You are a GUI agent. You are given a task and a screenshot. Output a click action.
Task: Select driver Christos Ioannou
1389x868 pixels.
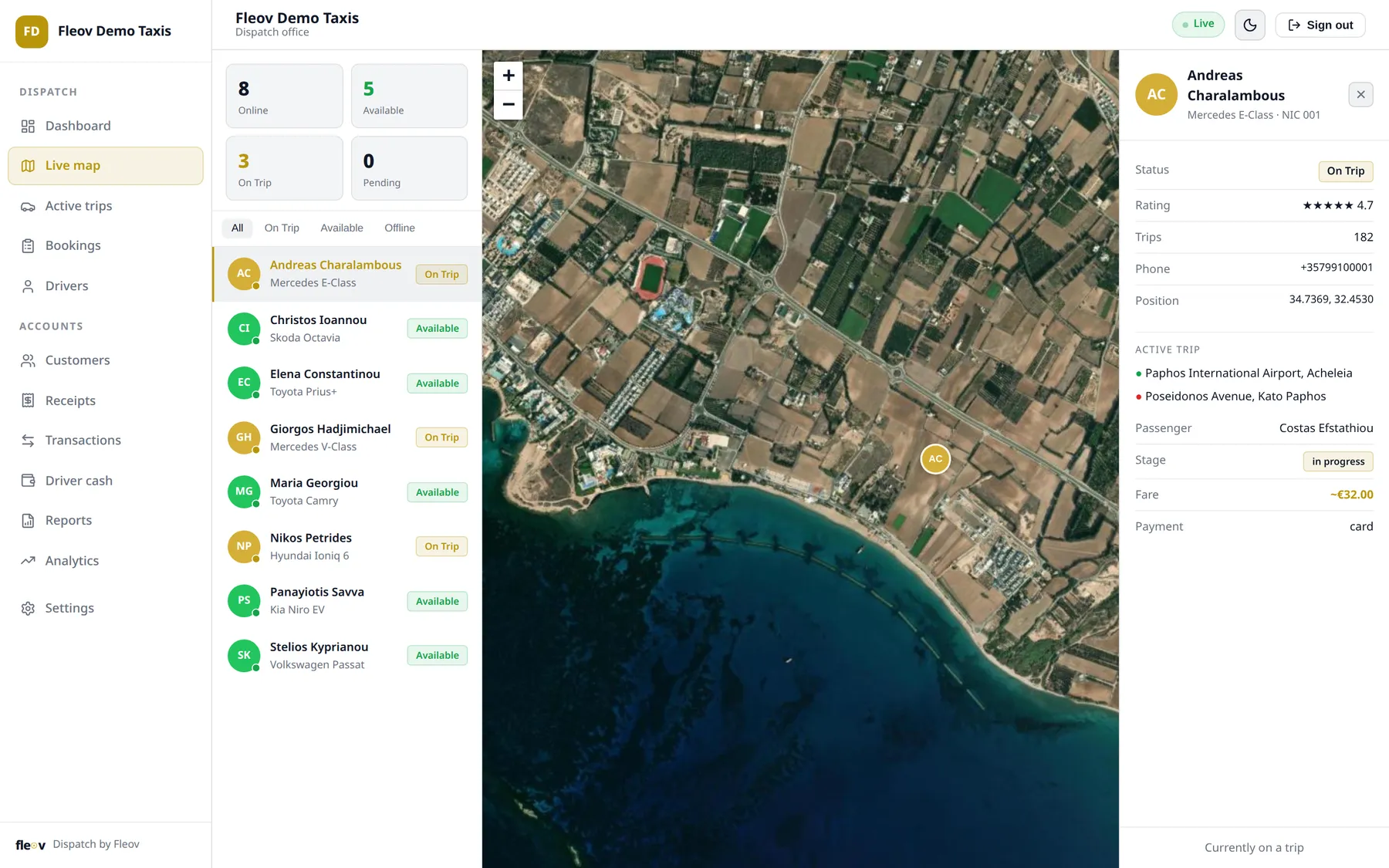pos(347,329)
